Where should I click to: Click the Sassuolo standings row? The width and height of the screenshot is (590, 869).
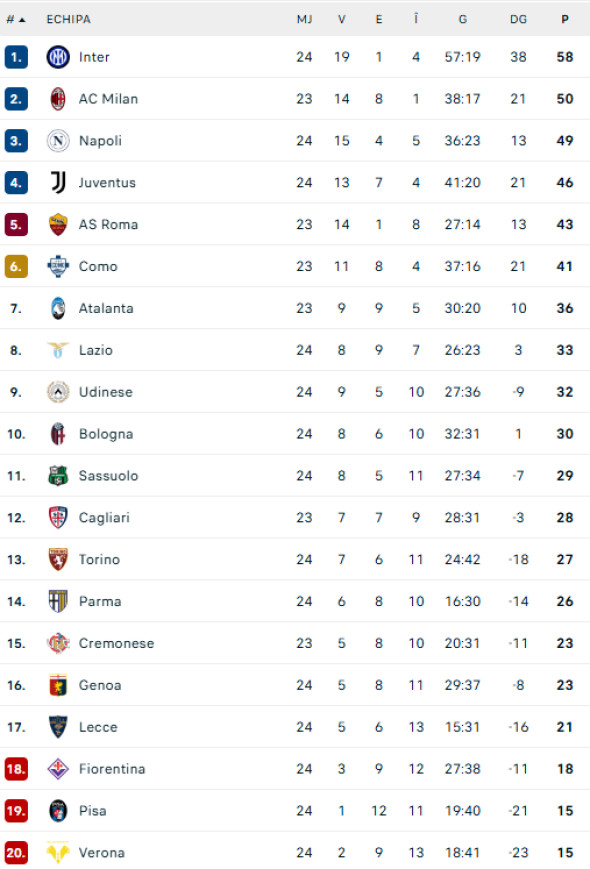pyautogui.click(x=295, y=475)
